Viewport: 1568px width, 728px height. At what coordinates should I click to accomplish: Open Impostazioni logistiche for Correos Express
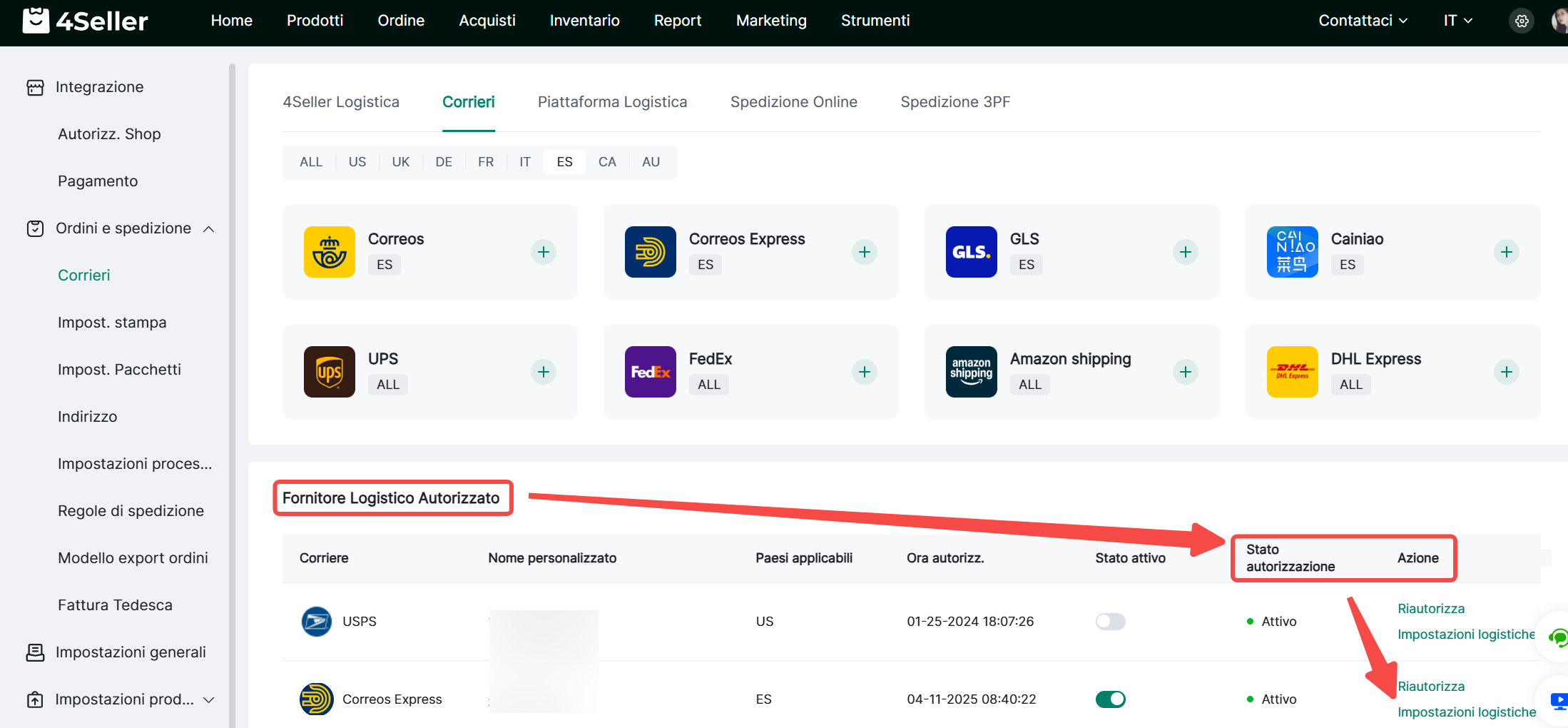1466,712
